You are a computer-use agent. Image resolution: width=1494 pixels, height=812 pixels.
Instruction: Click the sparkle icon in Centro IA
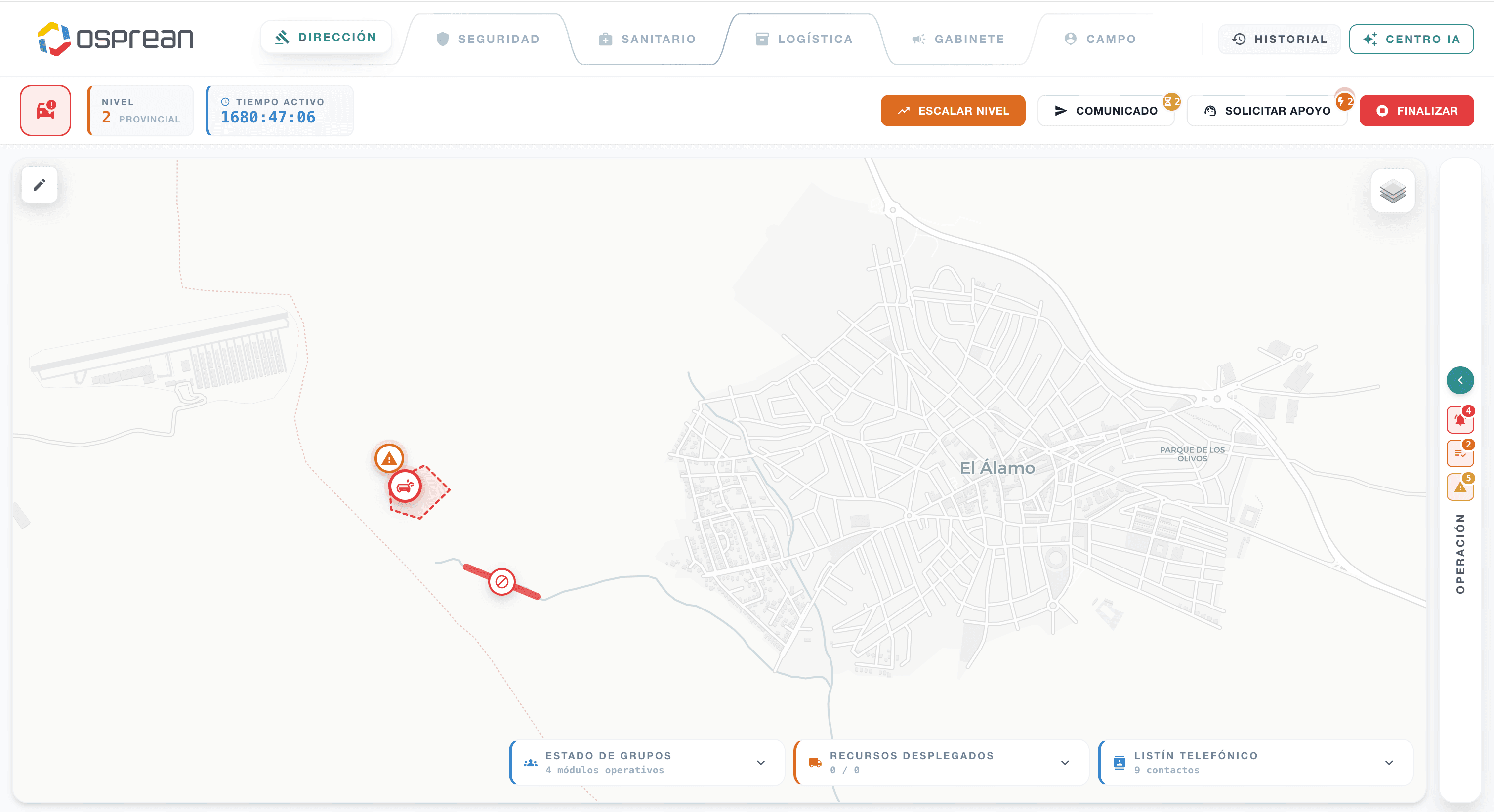(x=1370, y=39)
